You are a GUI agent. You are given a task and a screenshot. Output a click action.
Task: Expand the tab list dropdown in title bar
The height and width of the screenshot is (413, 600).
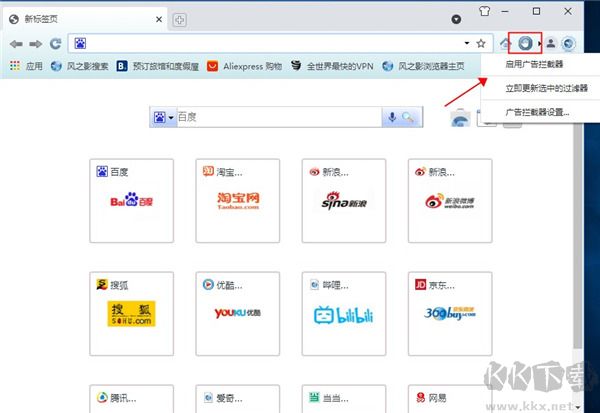point(456,19)
